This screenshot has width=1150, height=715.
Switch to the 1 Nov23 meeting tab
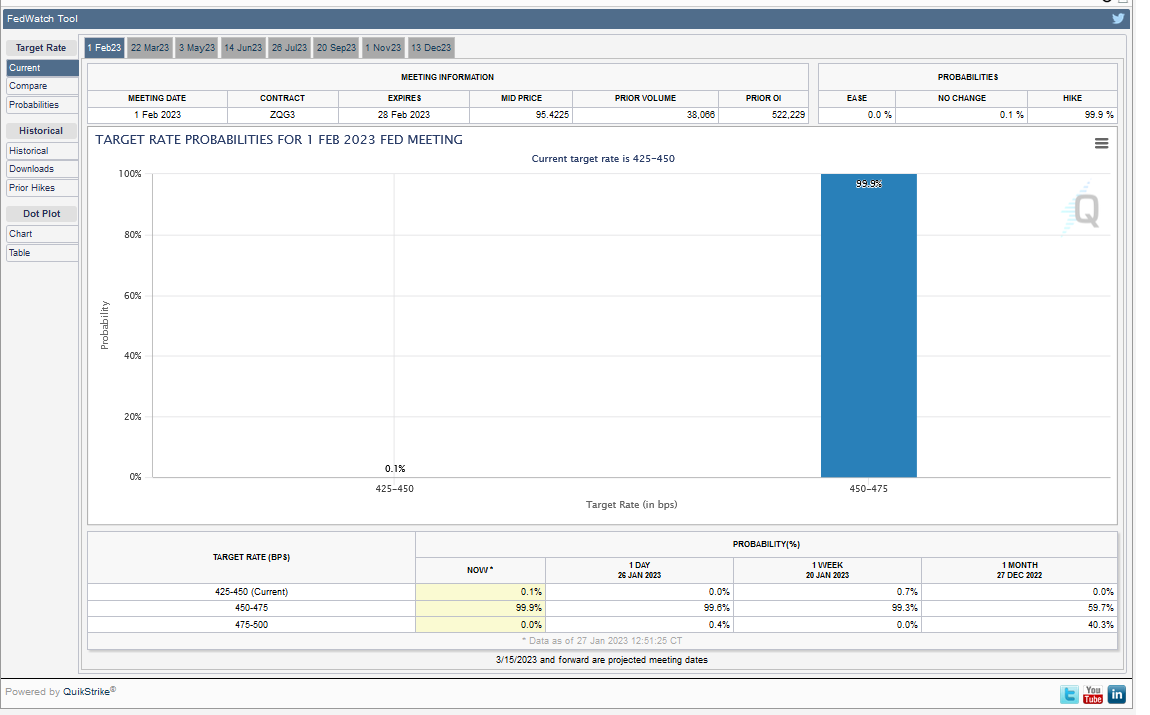pos(383,48)
